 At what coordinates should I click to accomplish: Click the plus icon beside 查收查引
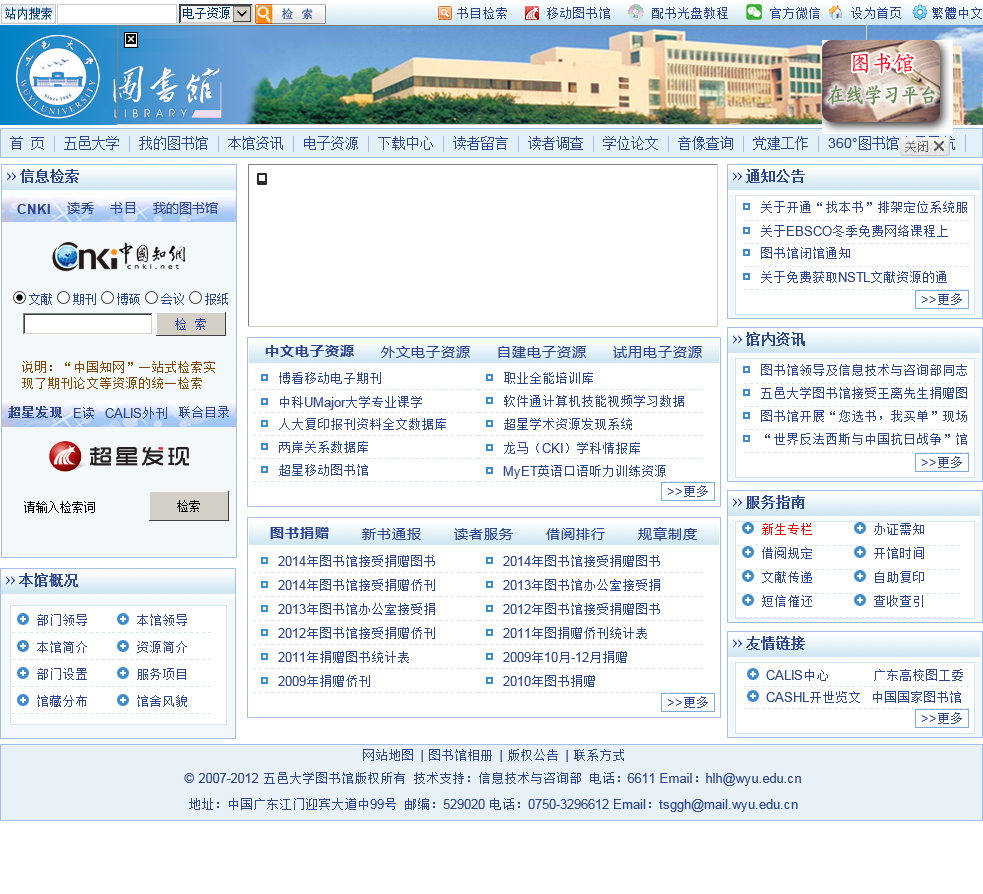(x=860, y=601)
